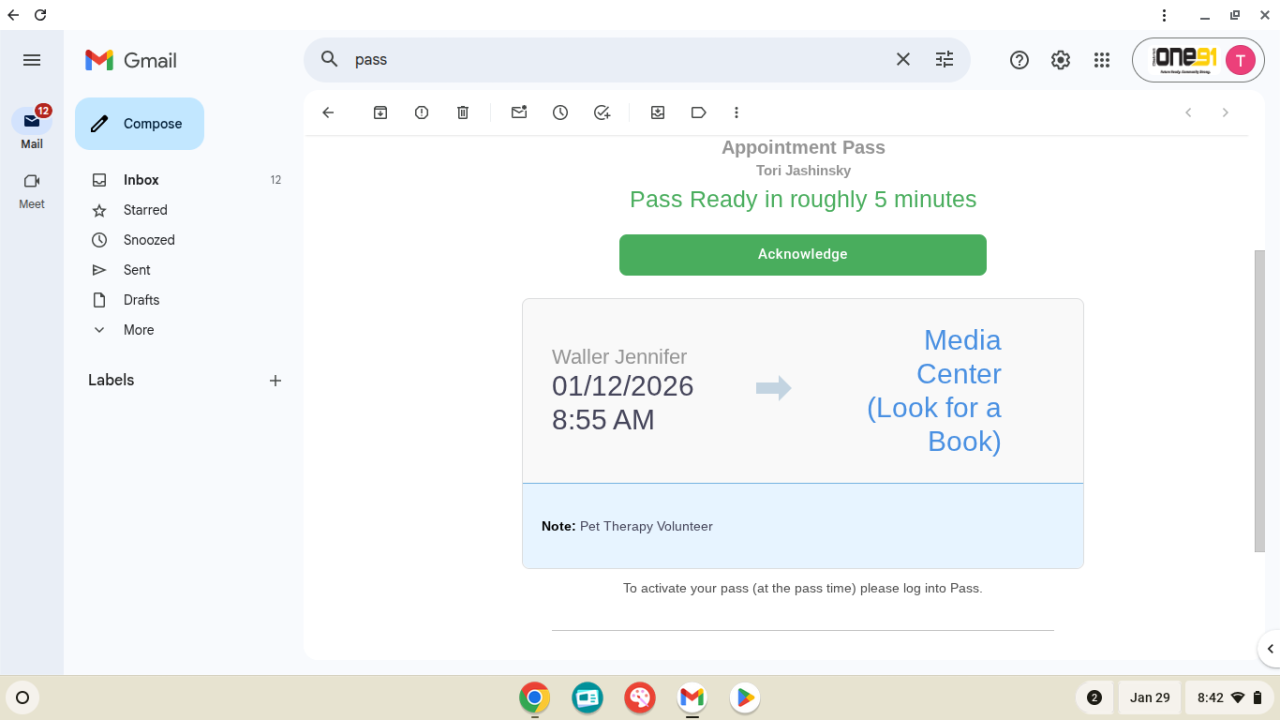The image size is (1280, 720).
Task: Snooze this email
Action: pos(560,113)
